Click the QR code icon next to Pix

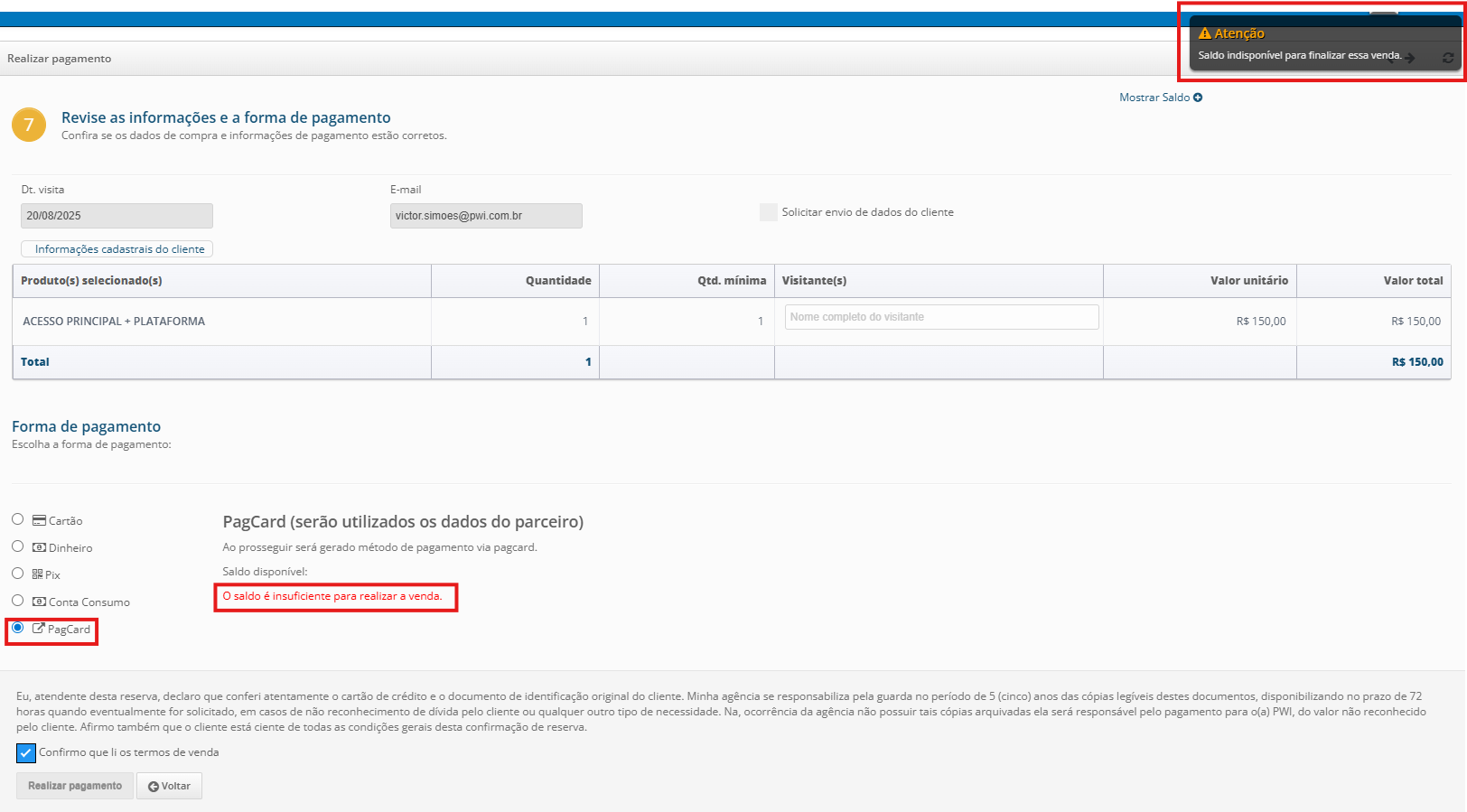click(37, 574)
